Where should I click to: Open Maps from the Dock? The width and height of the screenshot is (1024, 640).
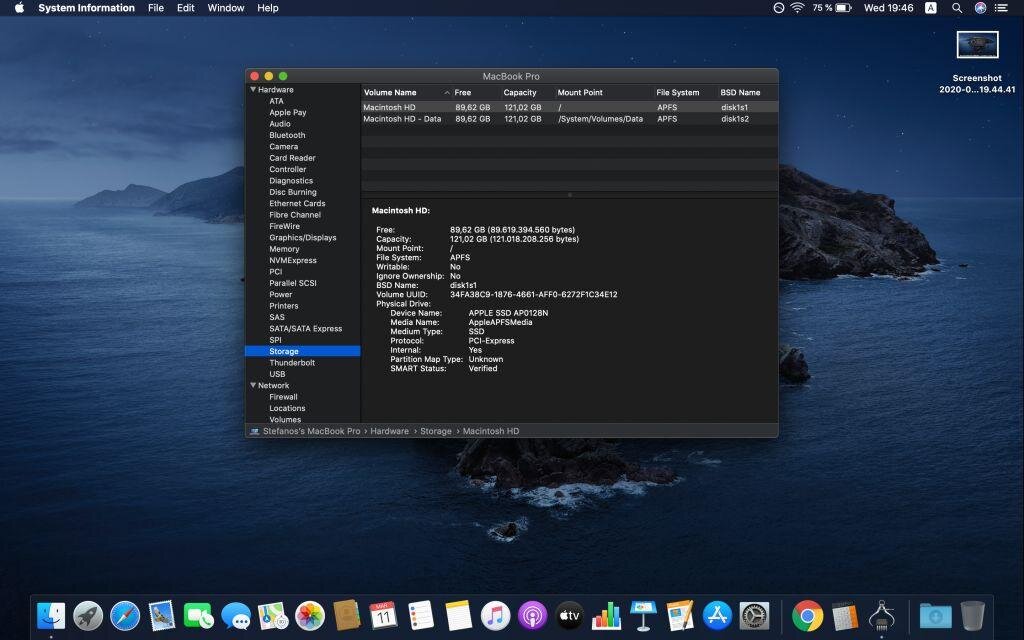click(x=273, y=615)
